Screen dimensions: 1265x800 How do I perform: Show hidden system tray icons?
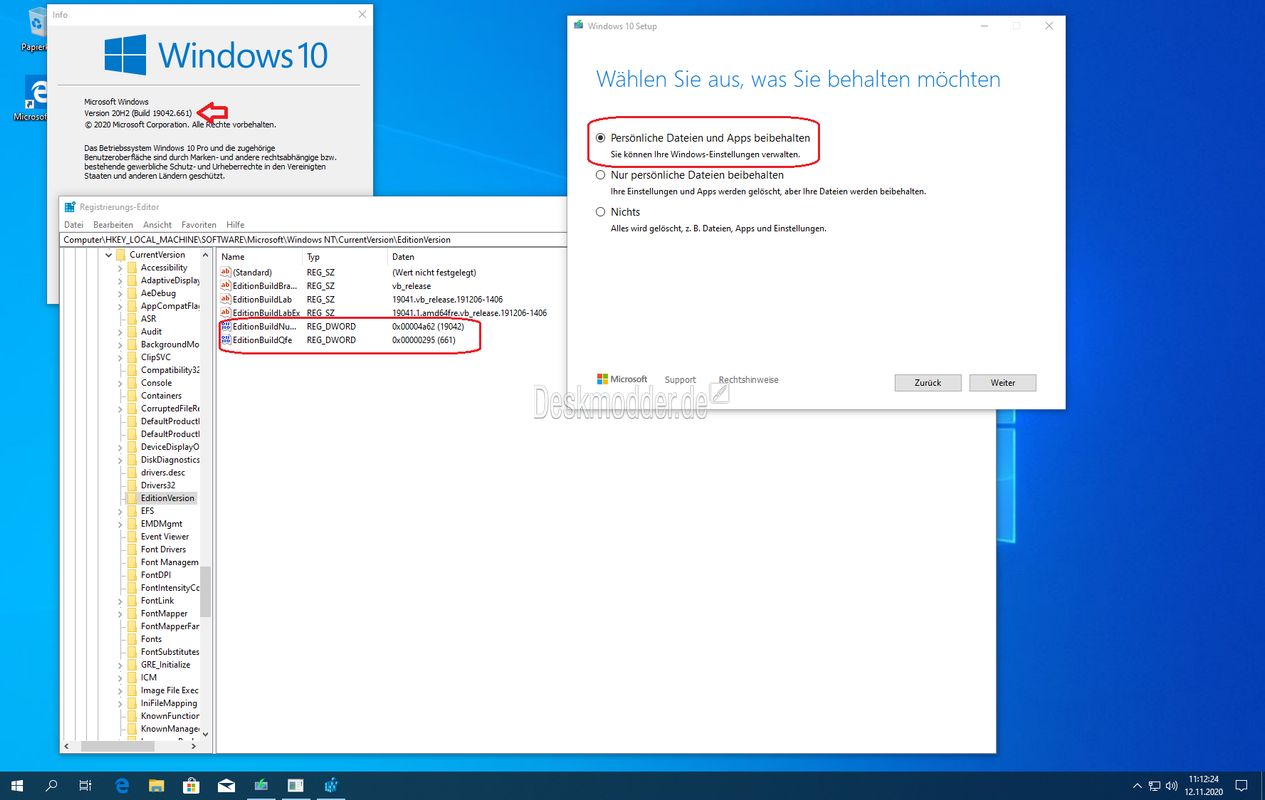1137,786
